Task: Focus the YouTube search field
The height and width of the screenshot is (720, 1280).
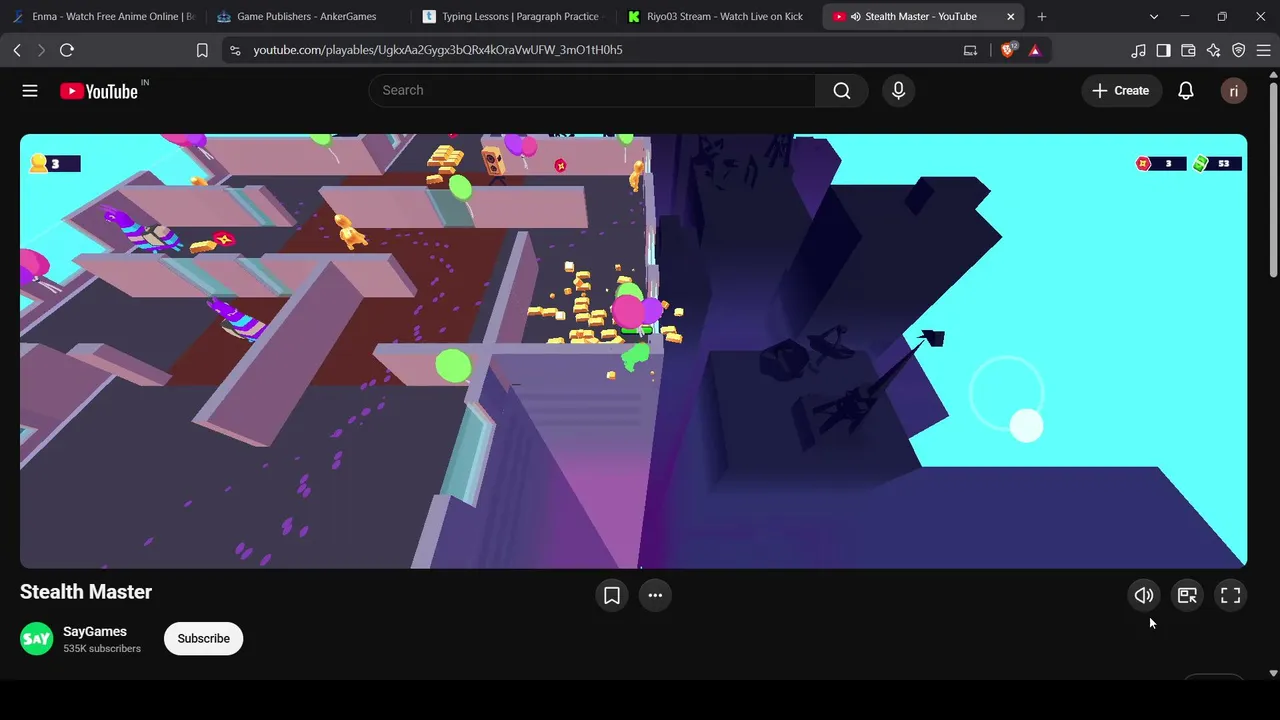Action: click(592, 91)
